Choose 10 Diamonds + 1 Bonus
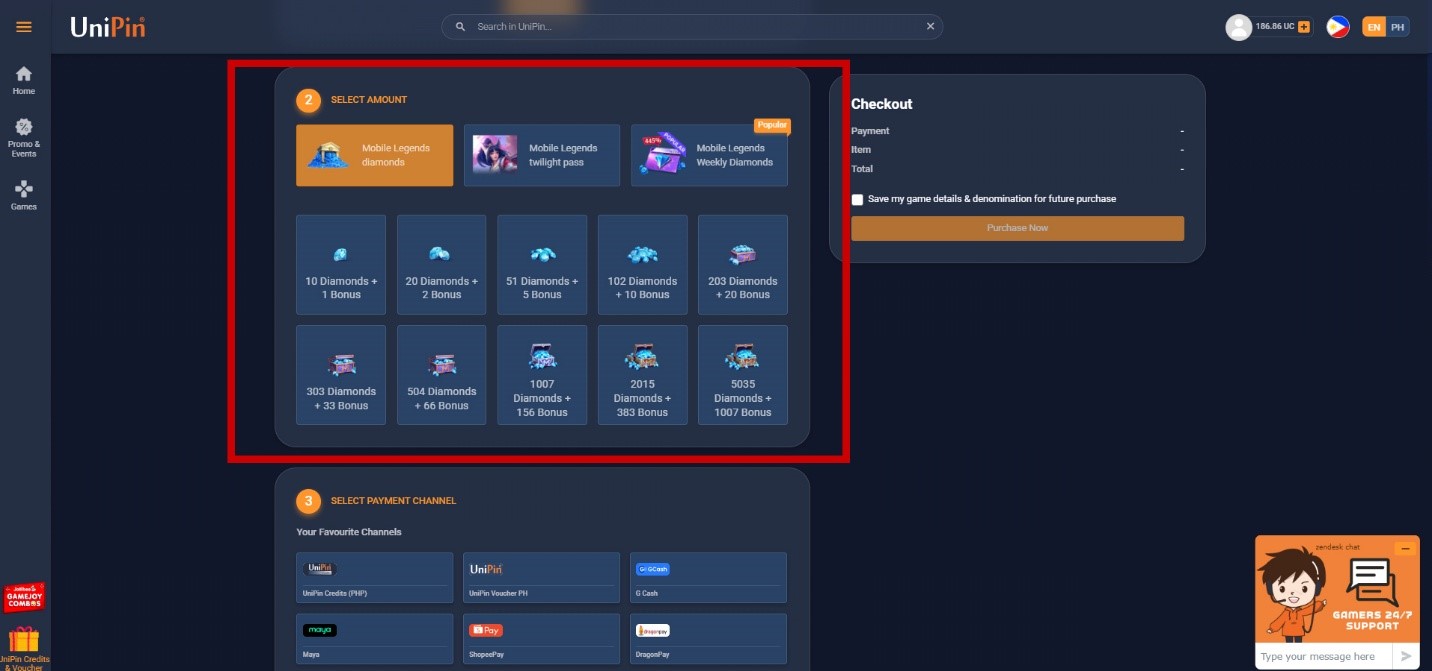The height and width of the screenshot is (671, 1432). tap(341, 265)
